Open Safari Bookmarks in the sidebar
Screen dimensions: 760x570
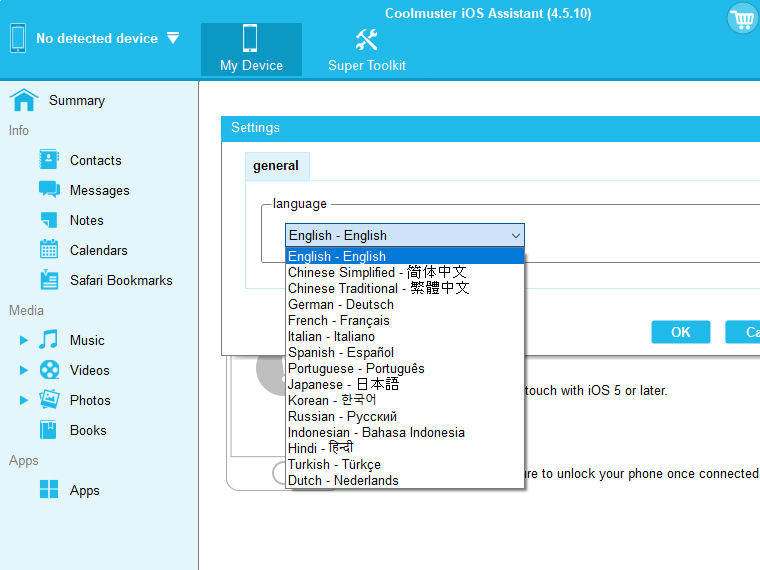coord(121,280)
